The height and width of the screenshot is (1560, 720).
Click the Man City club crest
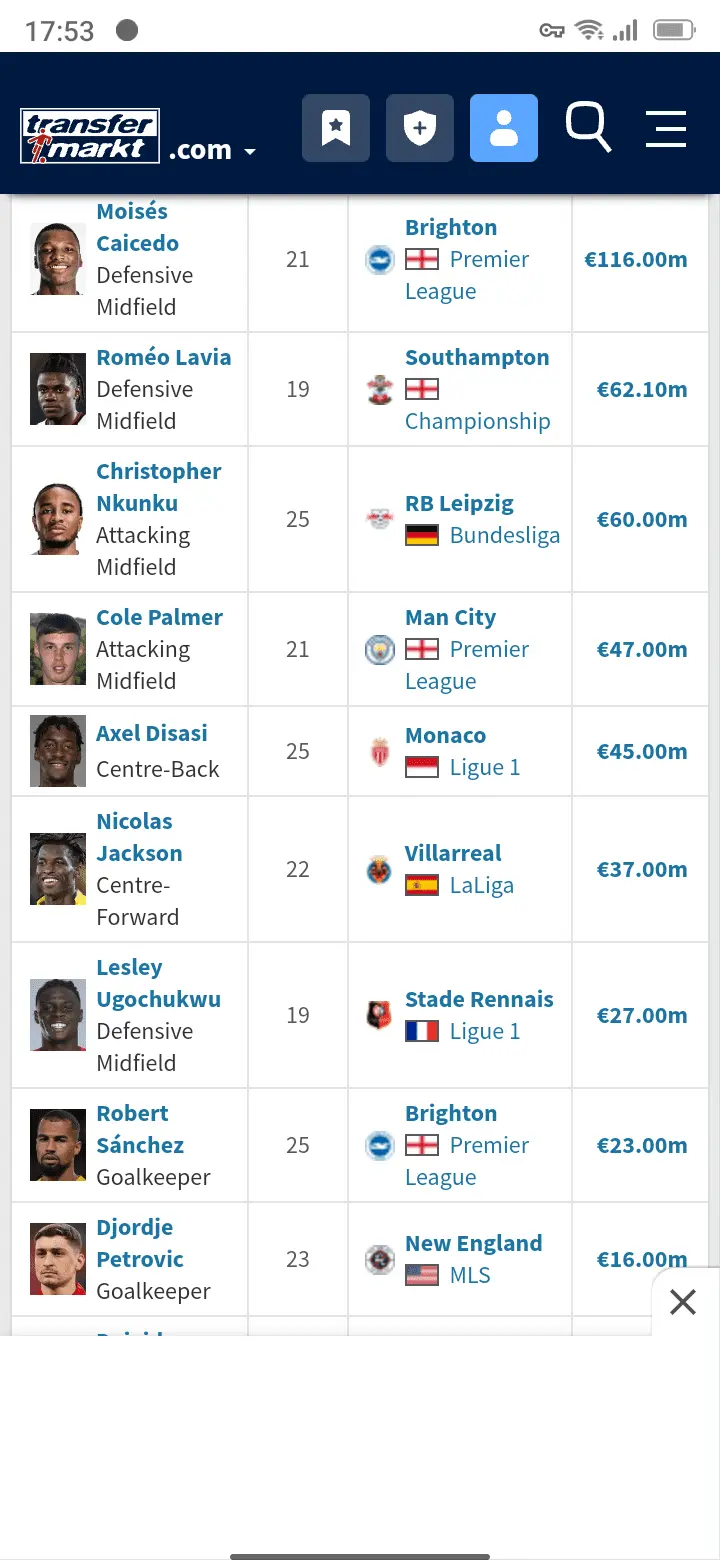tap(380, 649)
